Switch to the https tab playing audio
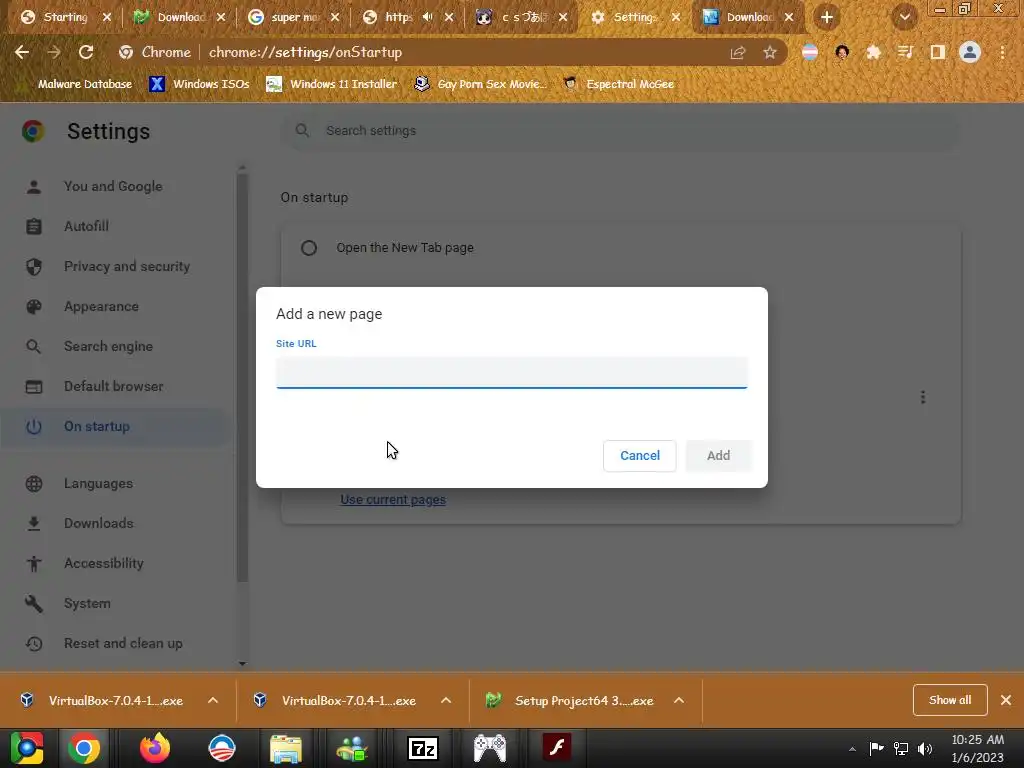The image size is (1024, 768). [x=398, y=17]
